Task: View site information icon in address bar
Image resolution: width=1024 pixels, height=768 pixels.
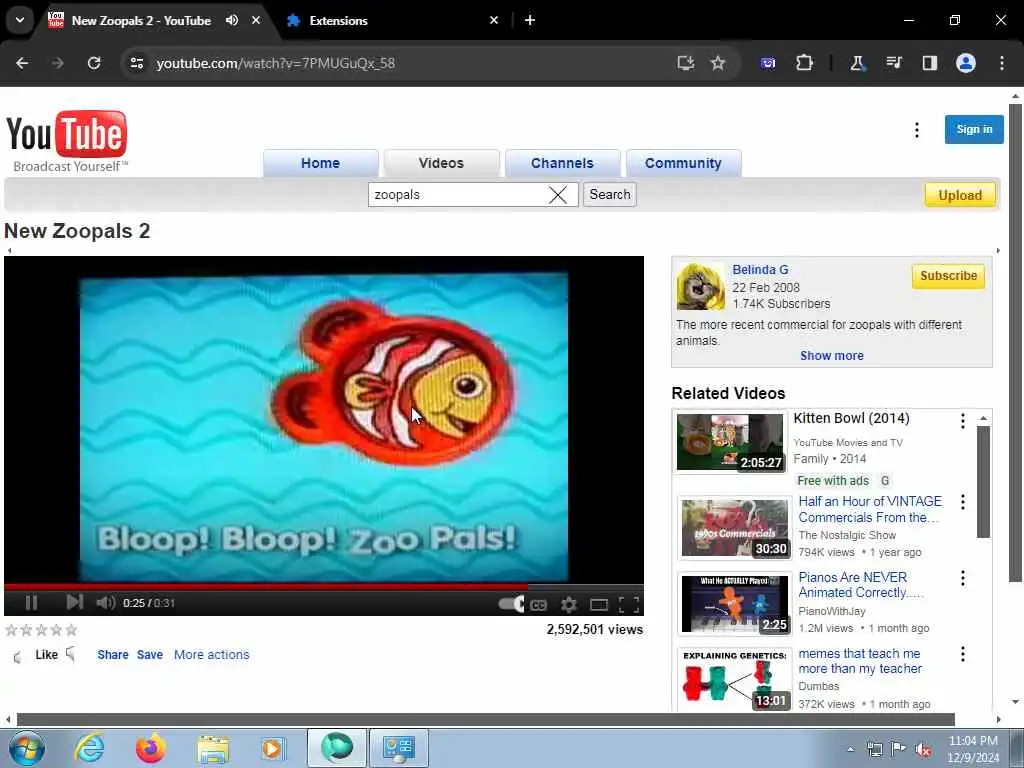Action: click(136, 63)
